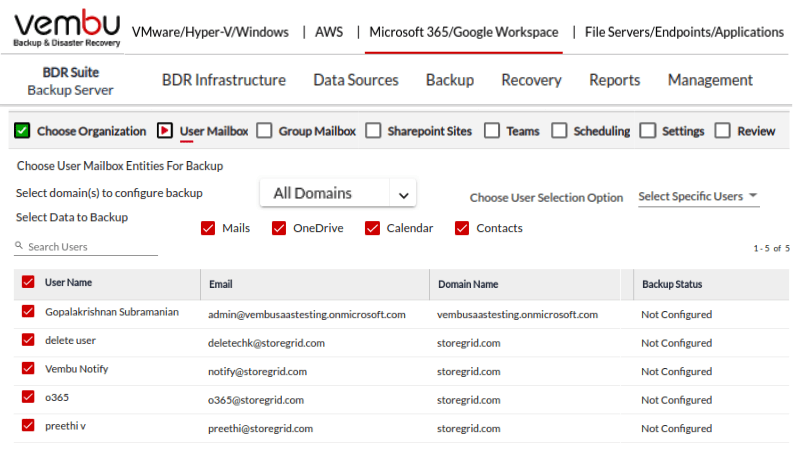Click the Choose Organization step checkmark icon
Viewport: 800px width, 450px height.
(x=22, y=130)
